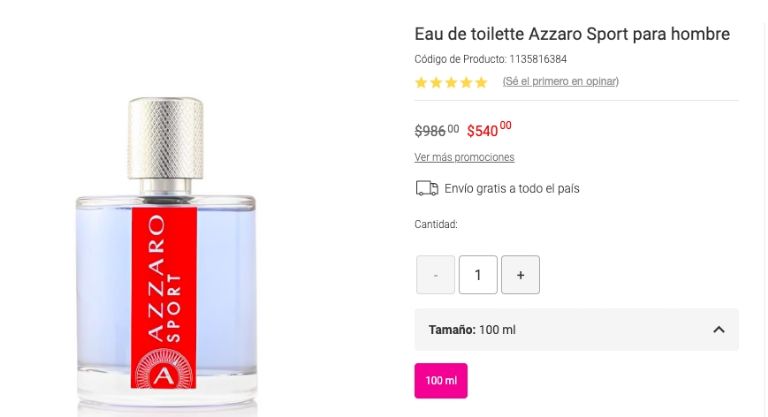Click the quantity input field
The height and width of the screenshot is (417, 768).
(x=478, y=275)
